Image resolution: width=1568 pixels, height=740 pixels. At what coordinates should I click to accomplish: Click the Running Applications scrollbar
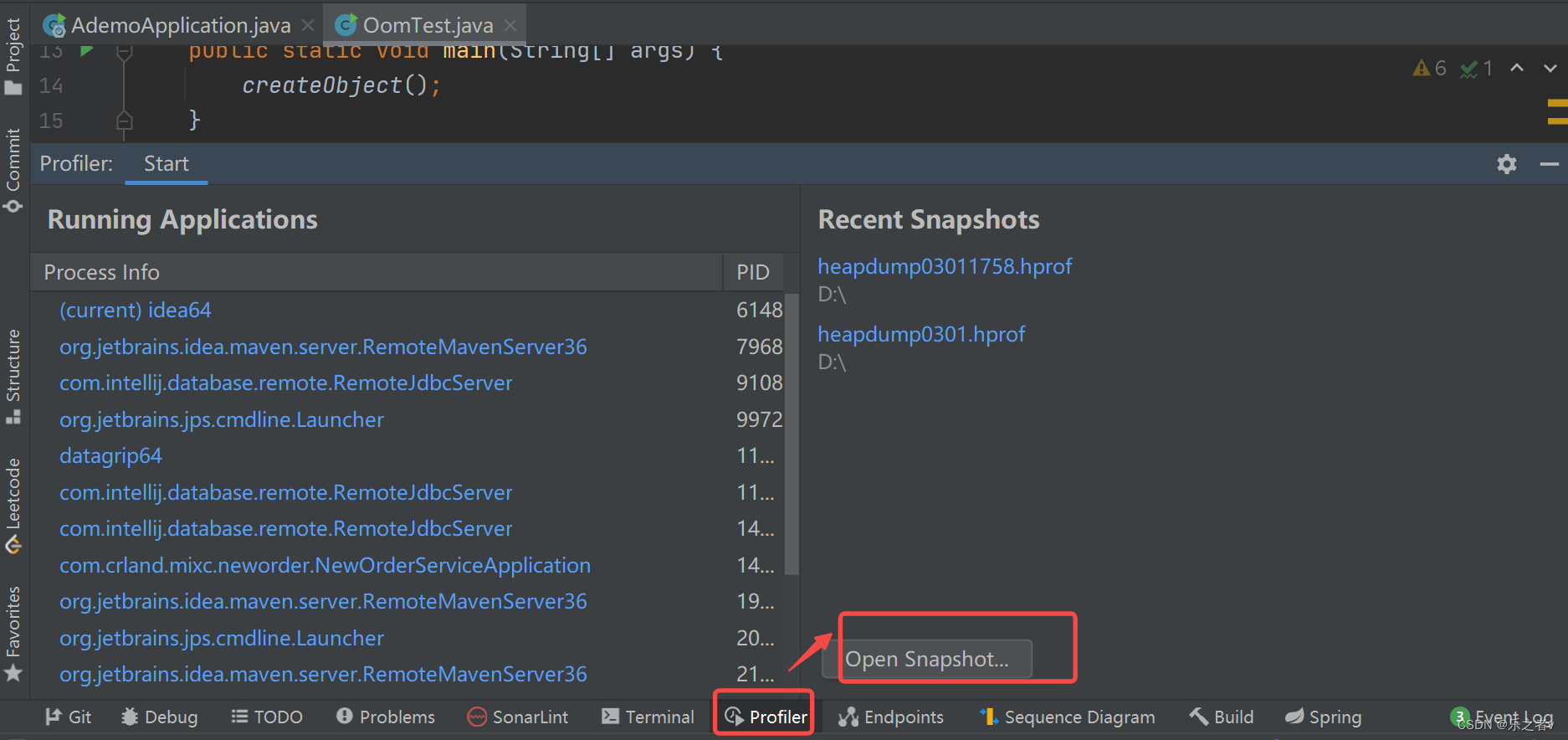click(x=792, y=435)
